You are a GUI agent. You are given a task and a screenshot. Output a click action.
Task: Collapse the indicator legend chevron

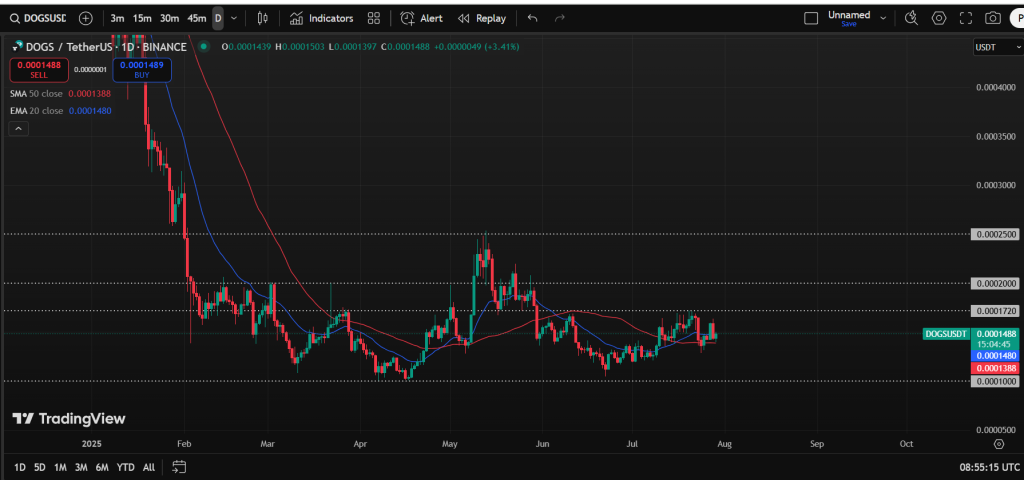[x=18, y=129]
